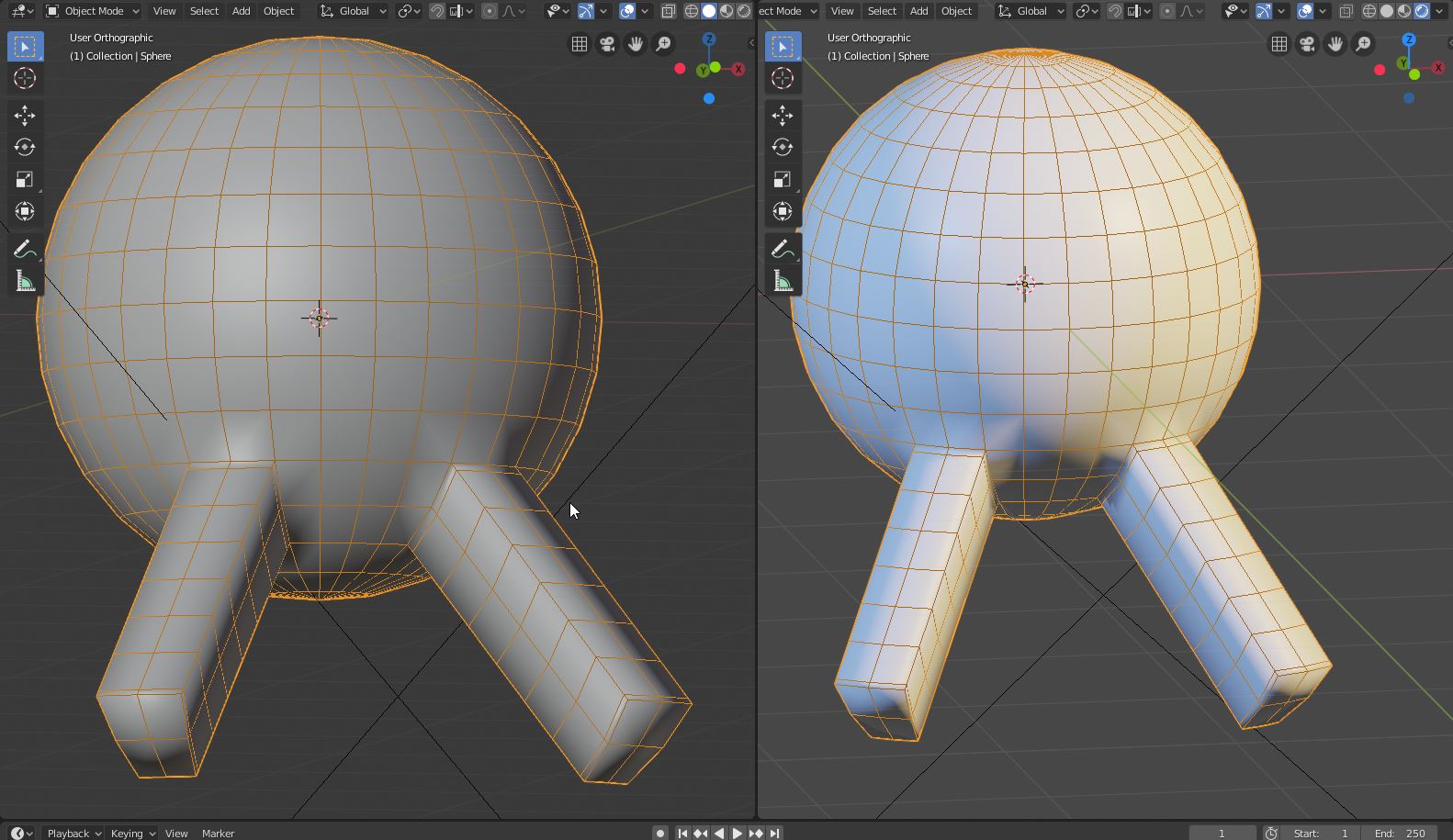Screen dimensions: 1453x840
Task: Open Object Mode dropdown in left viewport
Action: point(92,11)
